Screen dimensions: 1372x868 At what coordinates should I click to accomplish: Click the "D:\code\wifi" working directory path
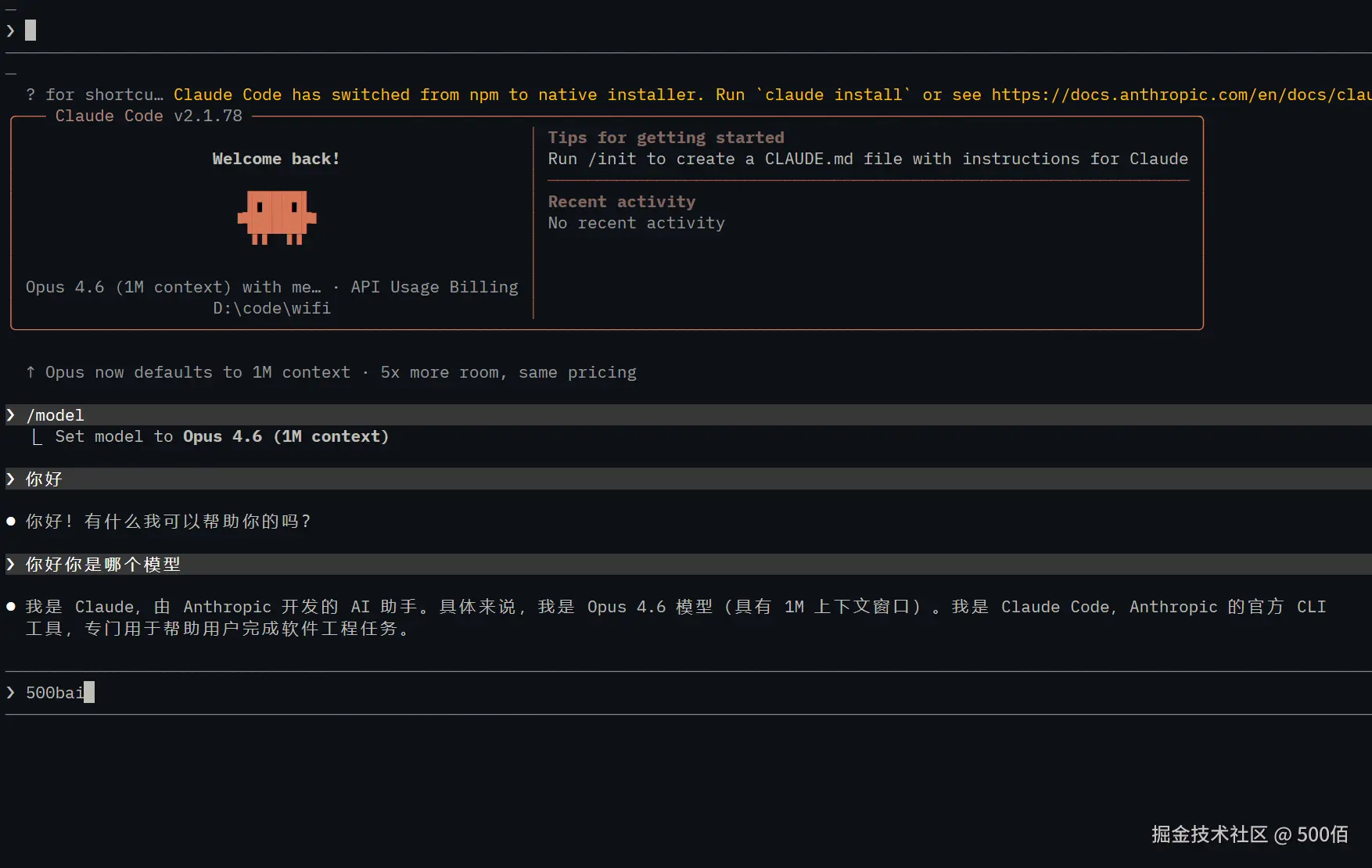pos(271,308)
